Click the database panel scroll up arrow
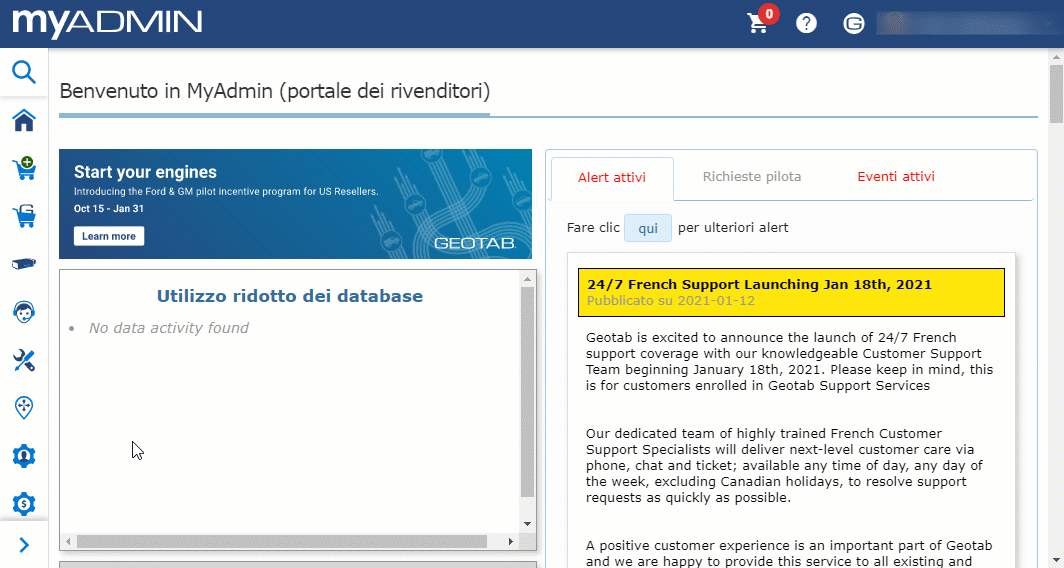This screenshot has height=568, width=1064. coord(527,278)
